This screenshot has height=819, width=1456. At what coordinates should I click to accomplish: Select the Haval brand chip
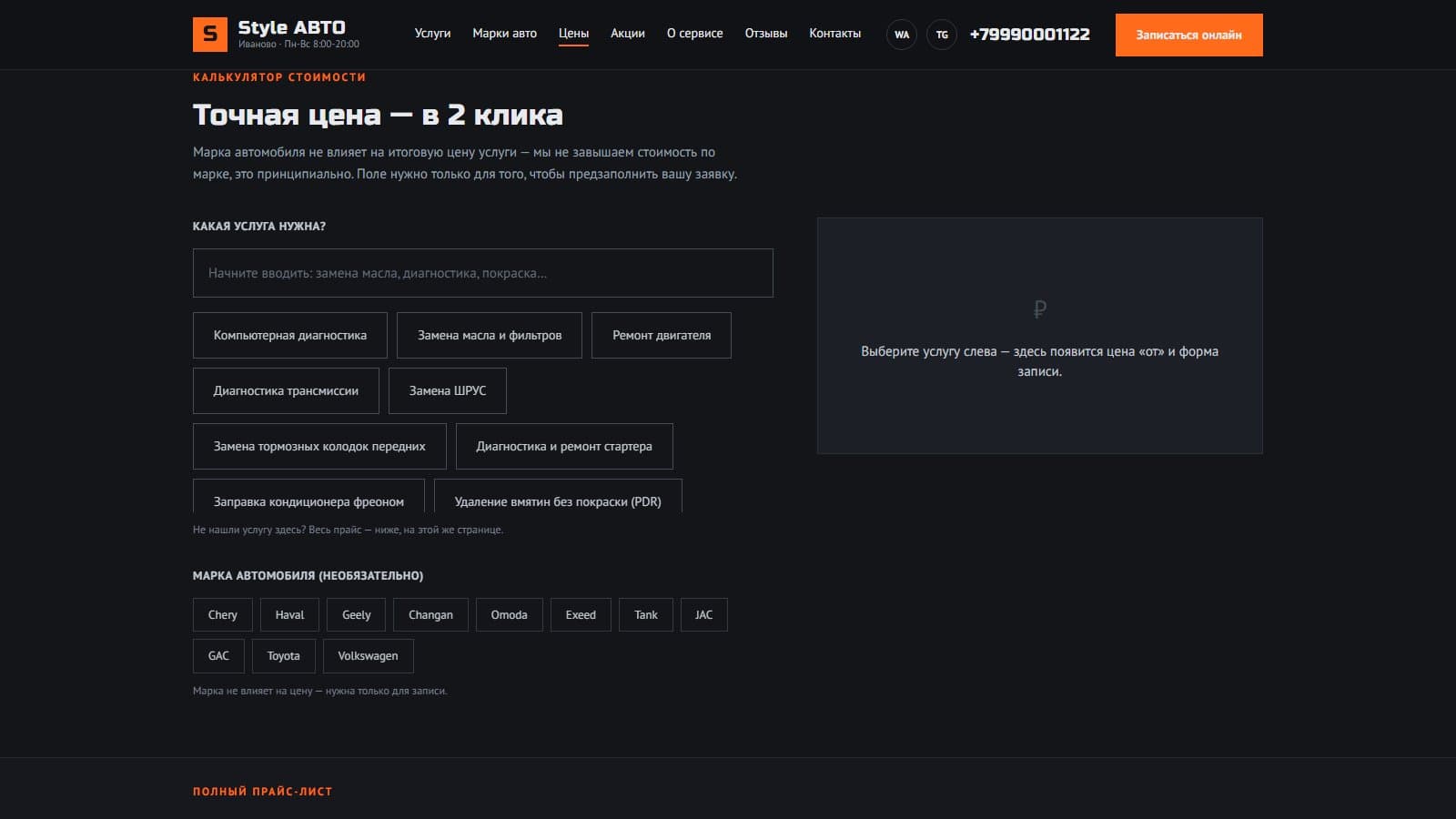pos(290,615)
